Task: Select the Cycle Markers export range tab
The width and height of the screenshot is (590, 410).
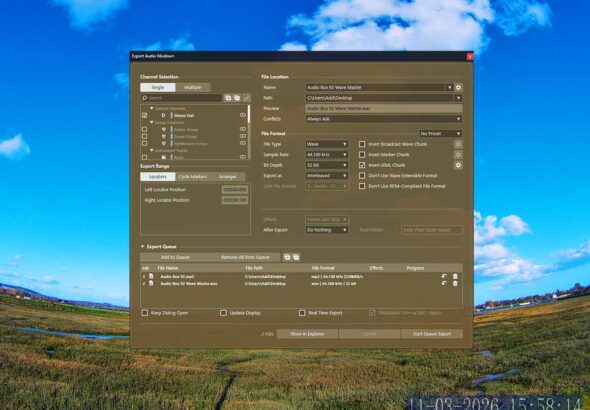Action: pyautogui.click(x=193, y=177)
